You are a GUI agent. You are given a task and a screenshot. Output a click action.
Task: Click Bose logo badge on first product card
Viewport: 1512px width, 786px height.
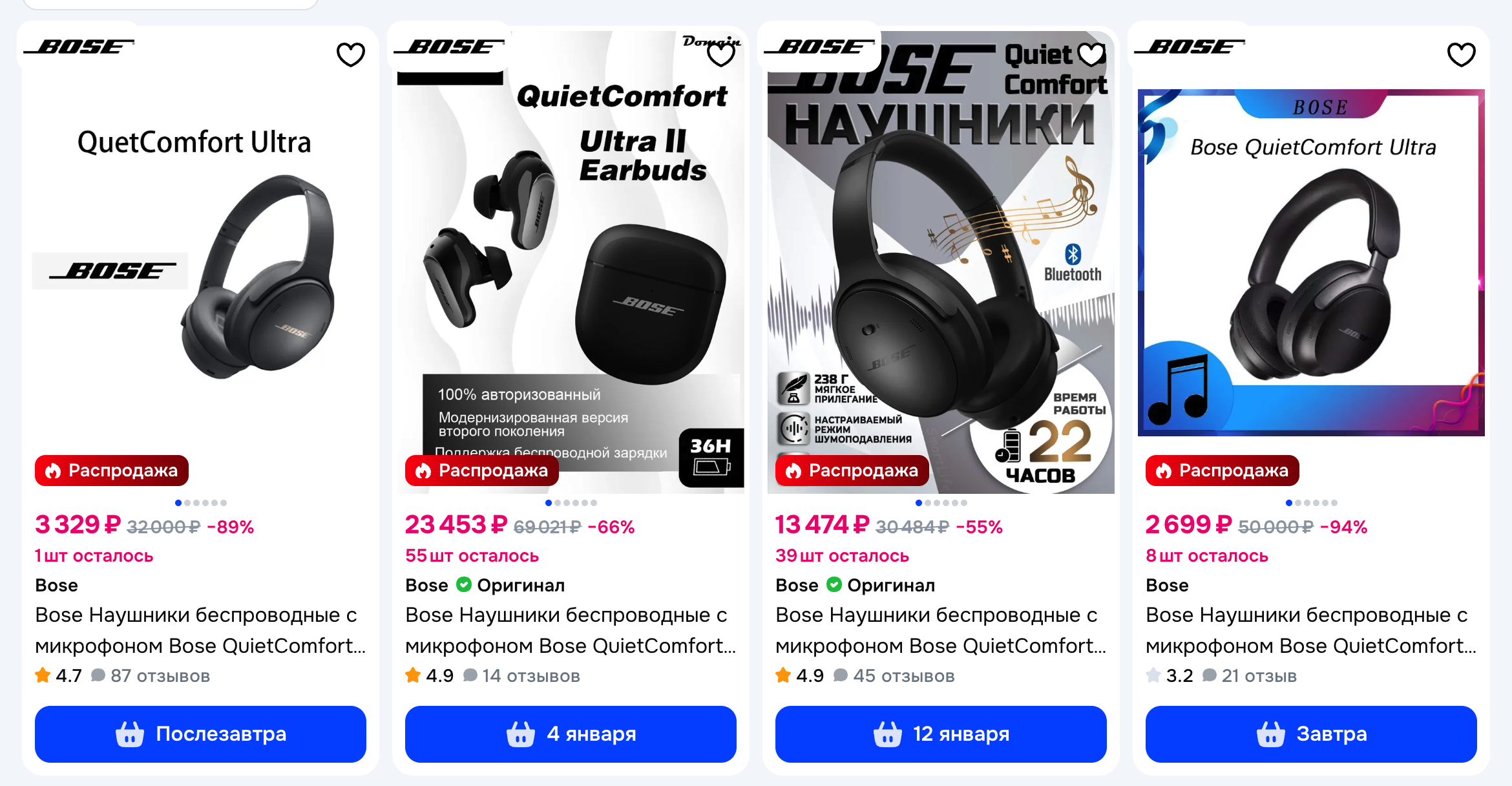(x=79, y=47)
